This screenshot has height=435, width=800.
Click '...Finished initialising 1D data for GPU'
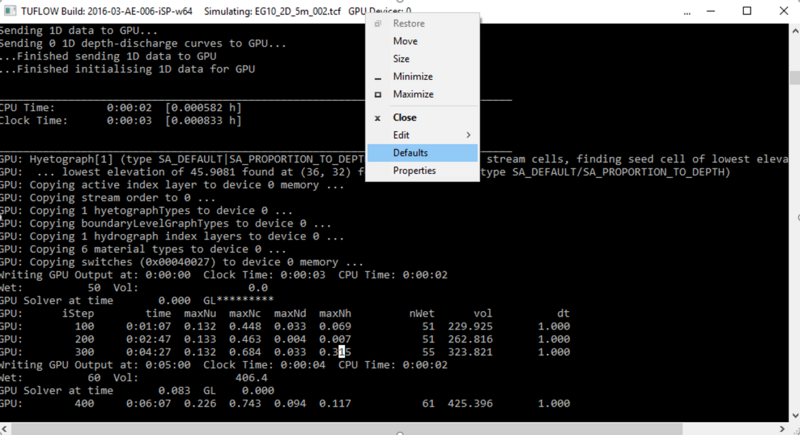click(x=128, y=69)
